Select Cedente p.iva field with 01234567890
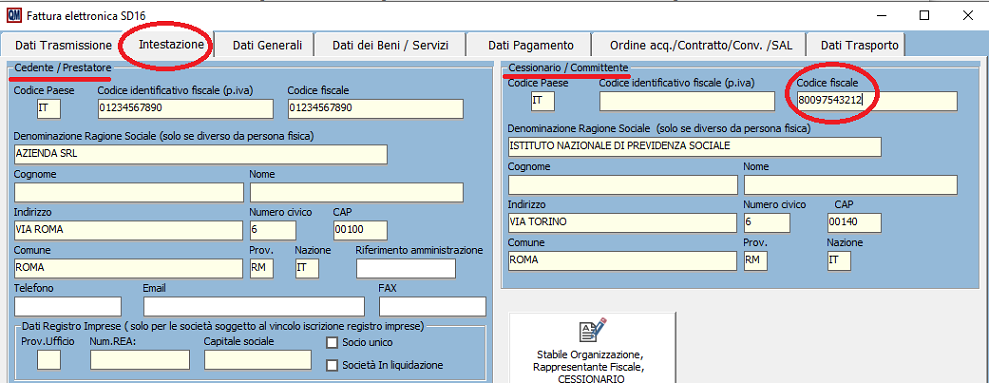Image resolution: width=989 pixels, height=383 pixels. 185,109
